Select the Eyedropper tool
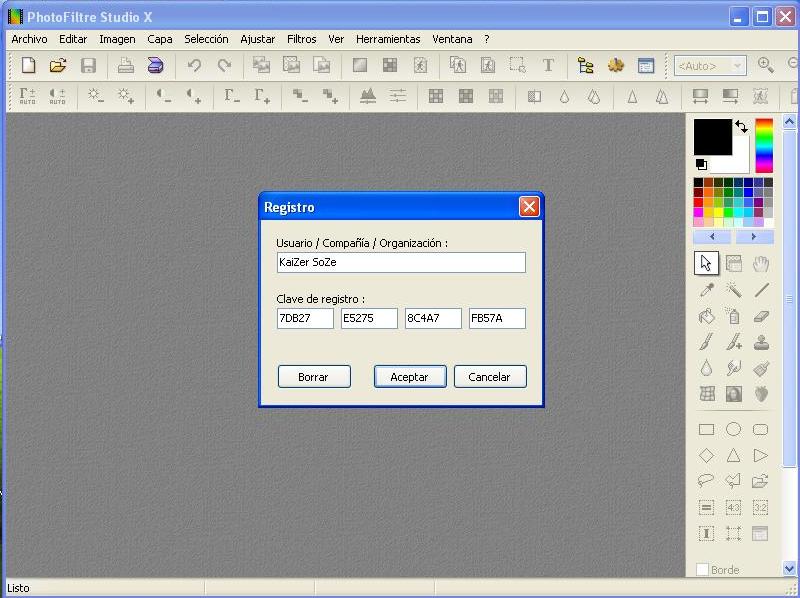This screenshot has width=800, height=598. point(705,290)
